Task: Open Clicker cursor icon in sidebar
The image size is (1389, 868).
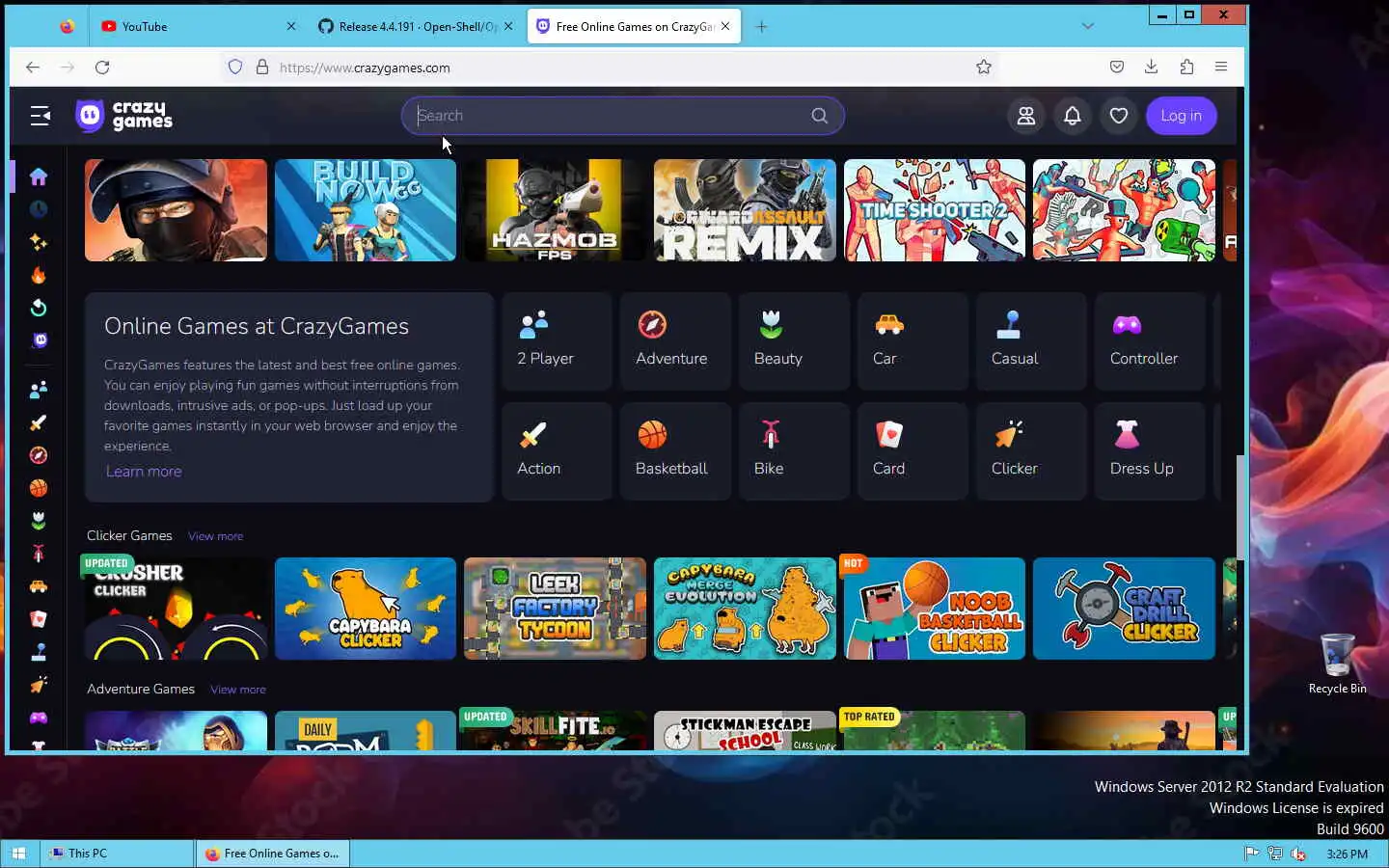Action: tap(39, 685)
